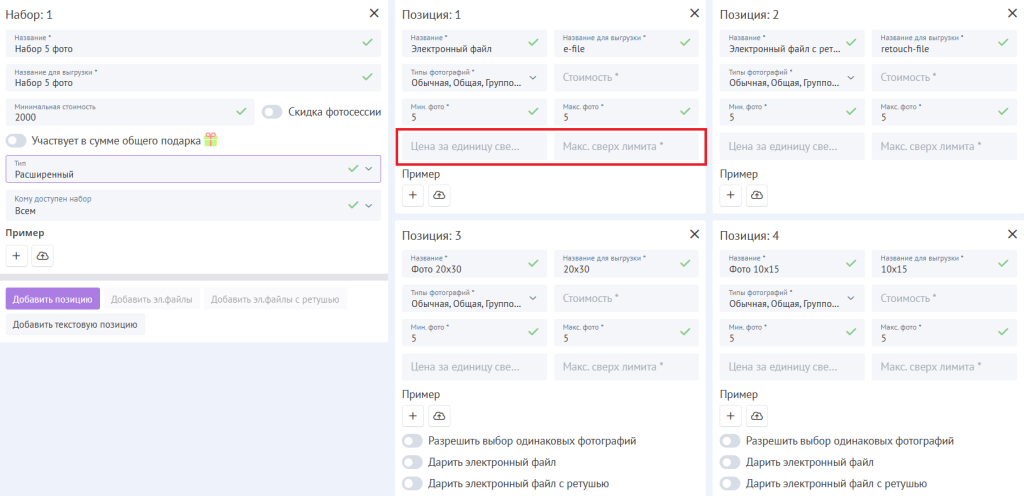The width and height of the screenshot is (1024, 496).
Task: Click Стоимость field in Позиция 1
Action: 625,77
